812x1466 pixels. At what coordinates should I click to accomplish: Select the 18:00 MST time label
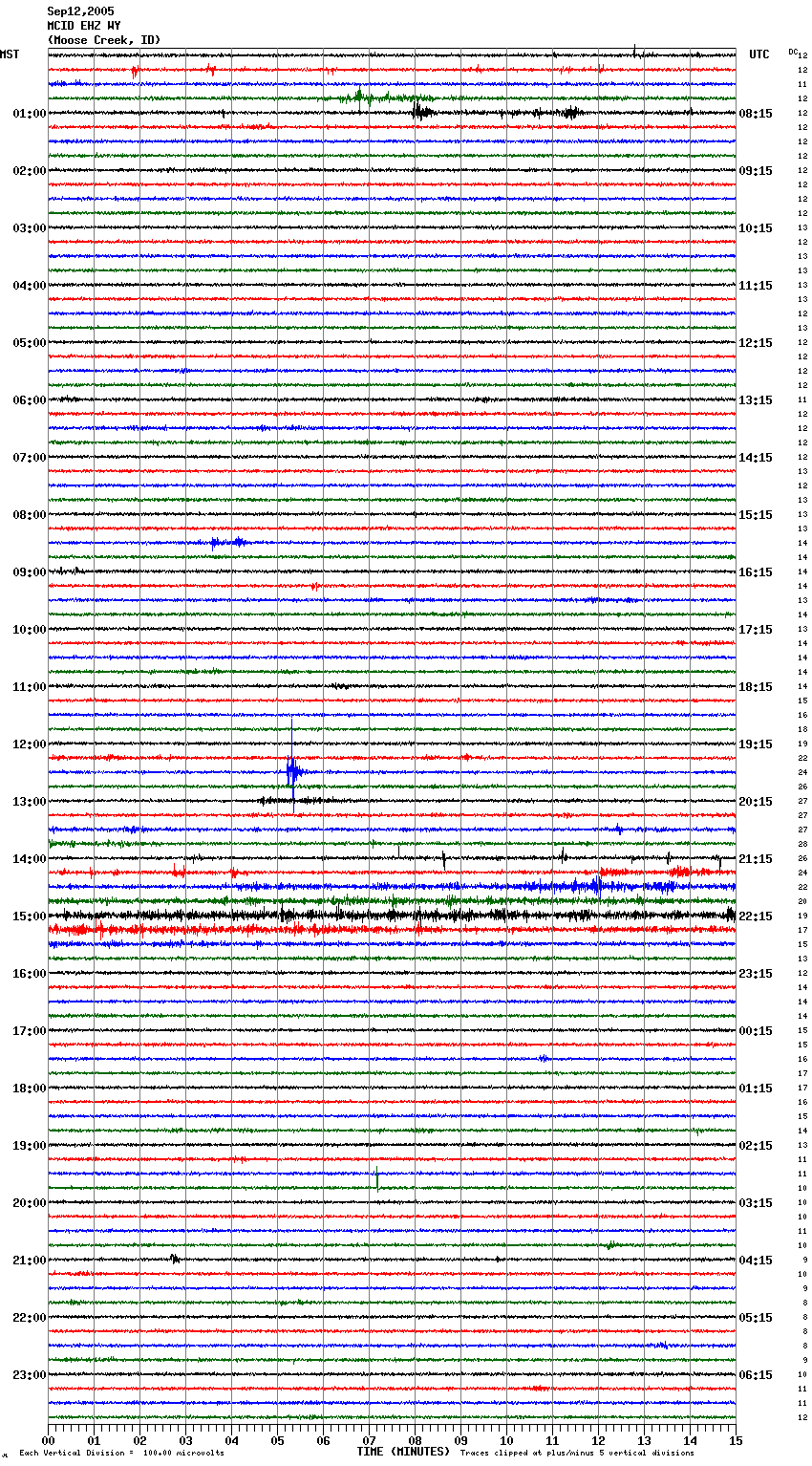pyautogui.click(x=30, y=1089)
